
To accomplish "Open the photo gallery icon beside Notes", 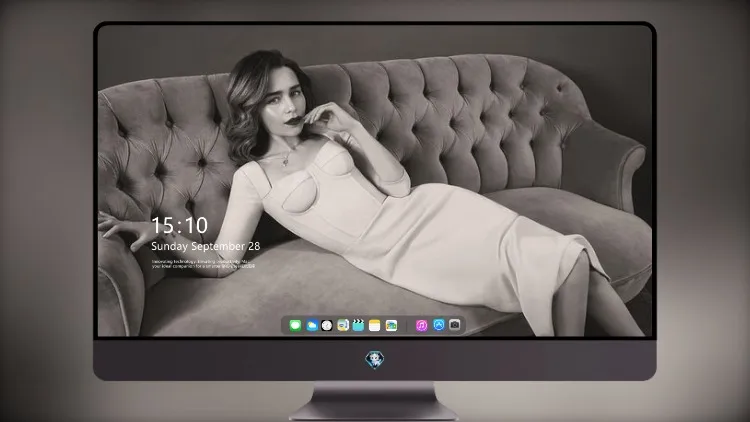I will [x=391, y=325].
